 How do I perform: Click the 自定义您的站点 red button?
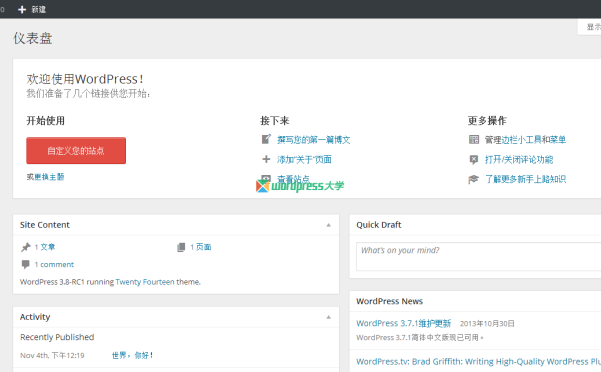(76, 151)
